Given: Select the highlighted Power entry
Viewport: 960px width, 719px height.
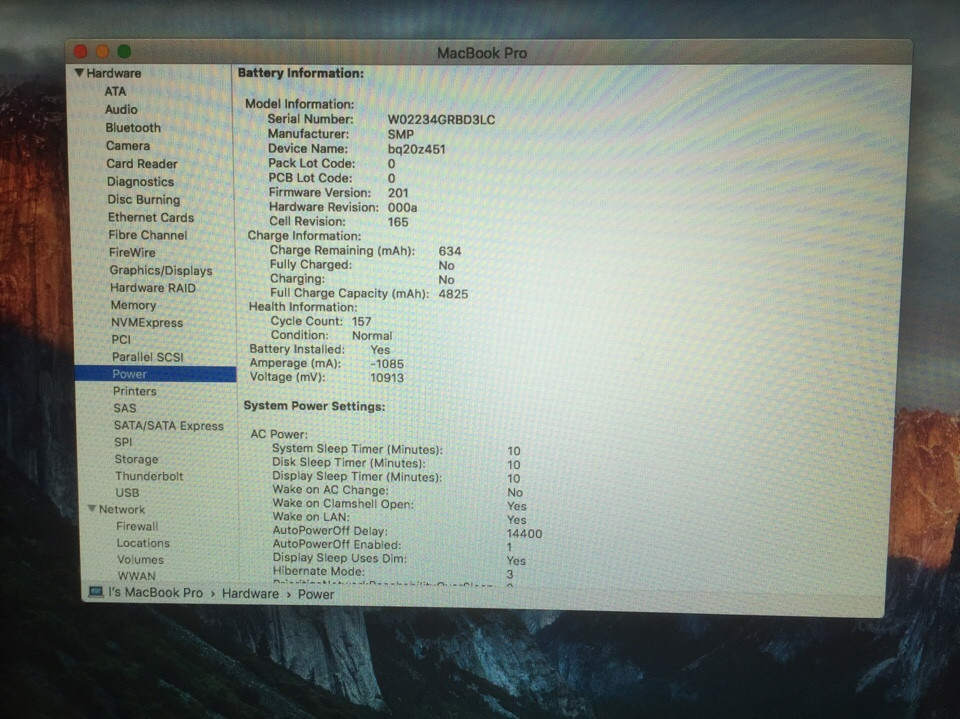Looking at the screenshot, I should 156,374.
